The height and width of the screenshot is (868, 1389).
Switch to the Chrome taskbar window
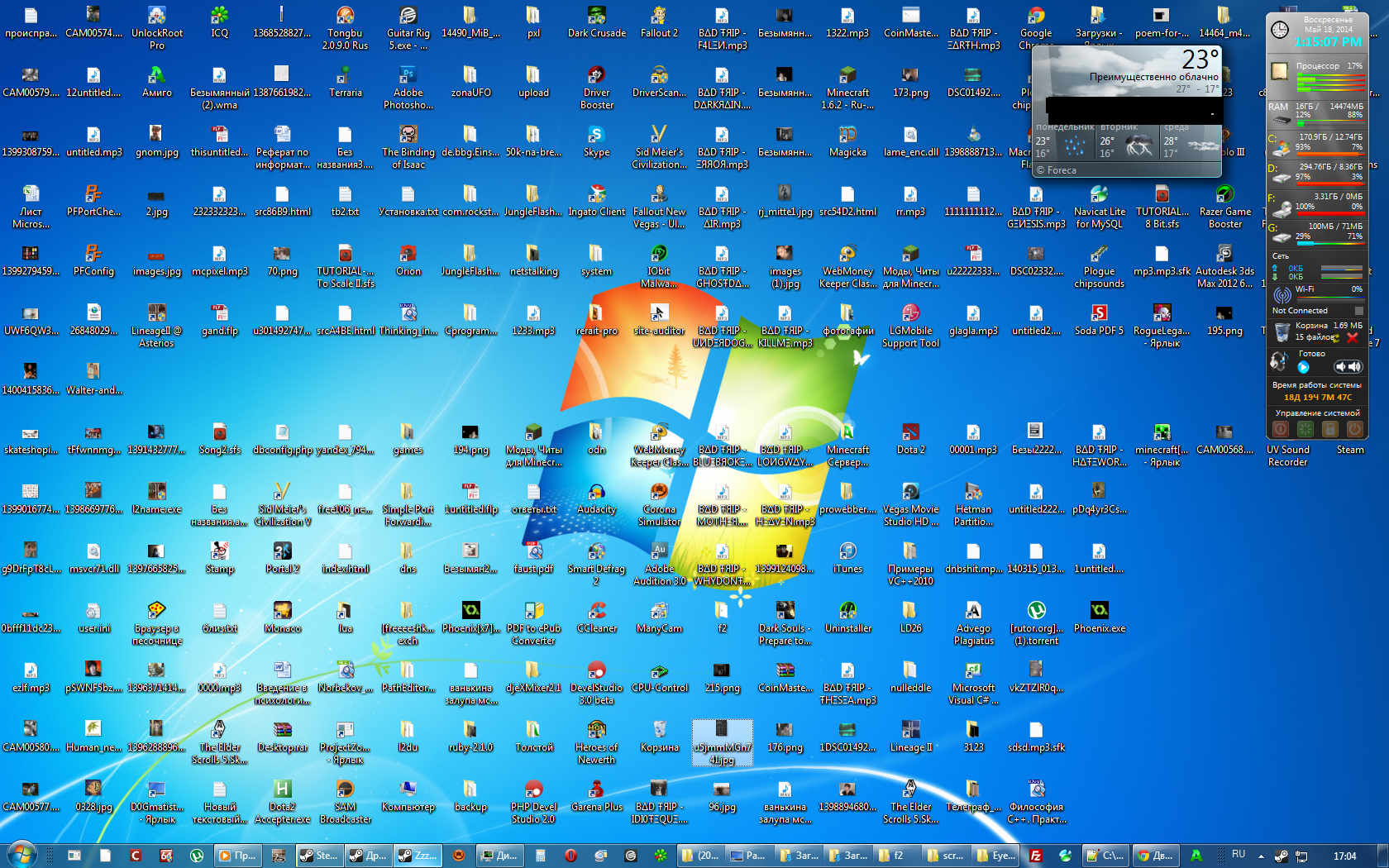tap(1155, 856)
